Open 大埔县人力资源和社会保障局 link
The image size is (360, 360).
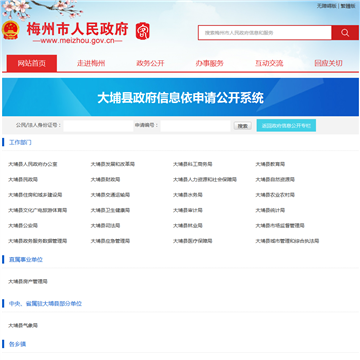205,179
